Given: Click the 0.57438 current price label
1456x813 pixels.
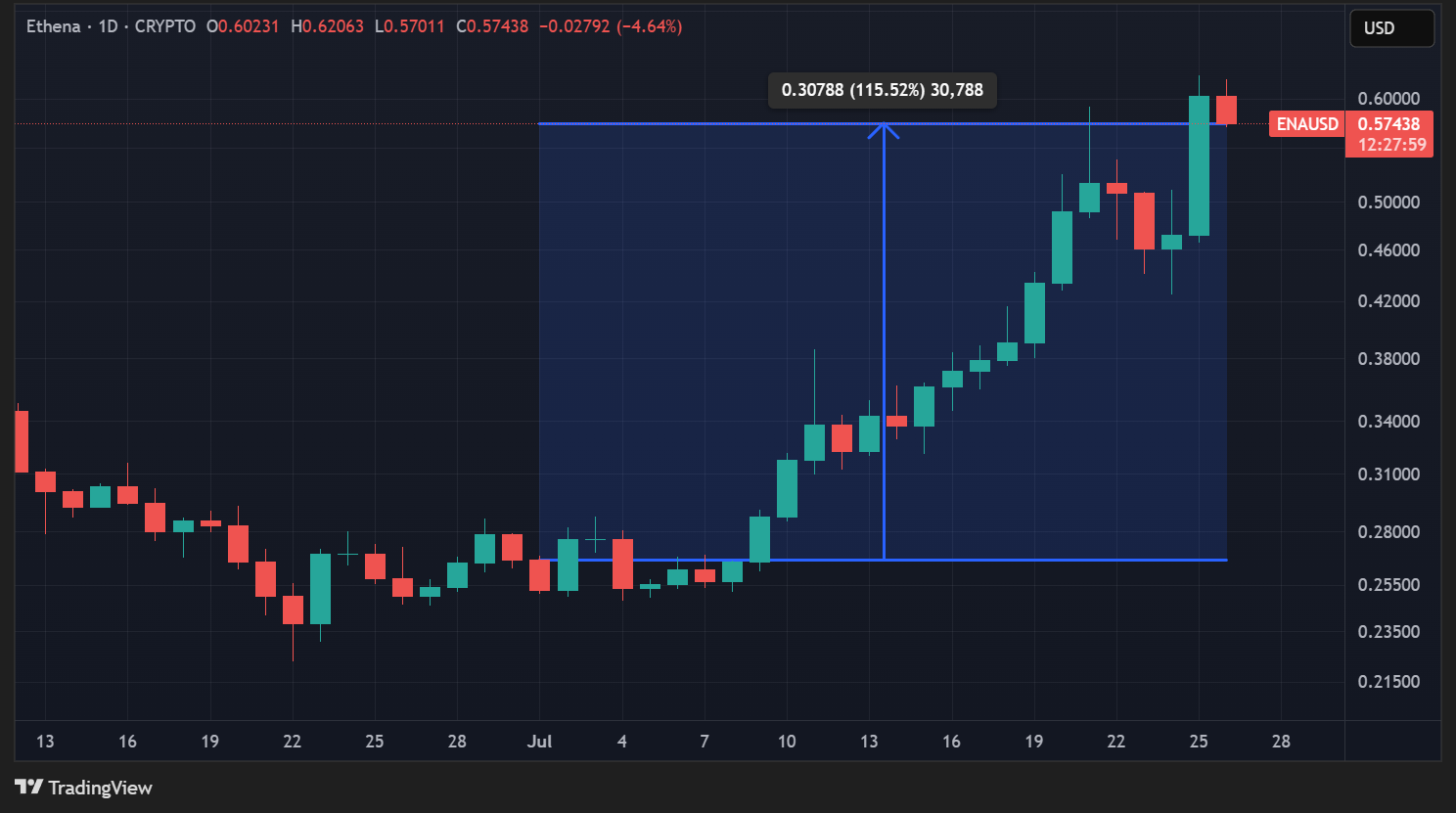Looking at the screenshot, I should [1388, 124].
